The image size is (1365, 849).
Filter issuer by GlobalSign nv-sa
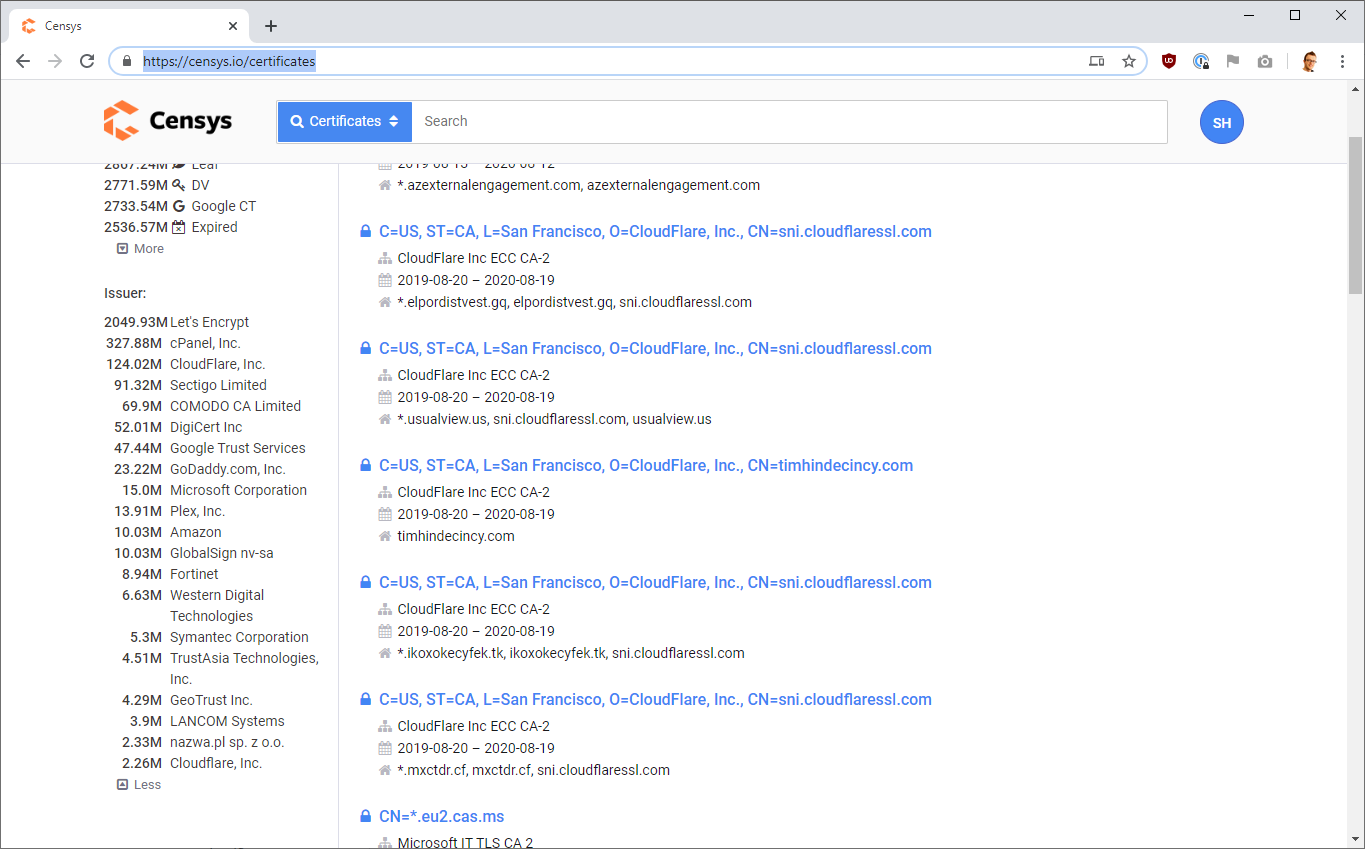point(221,553)
